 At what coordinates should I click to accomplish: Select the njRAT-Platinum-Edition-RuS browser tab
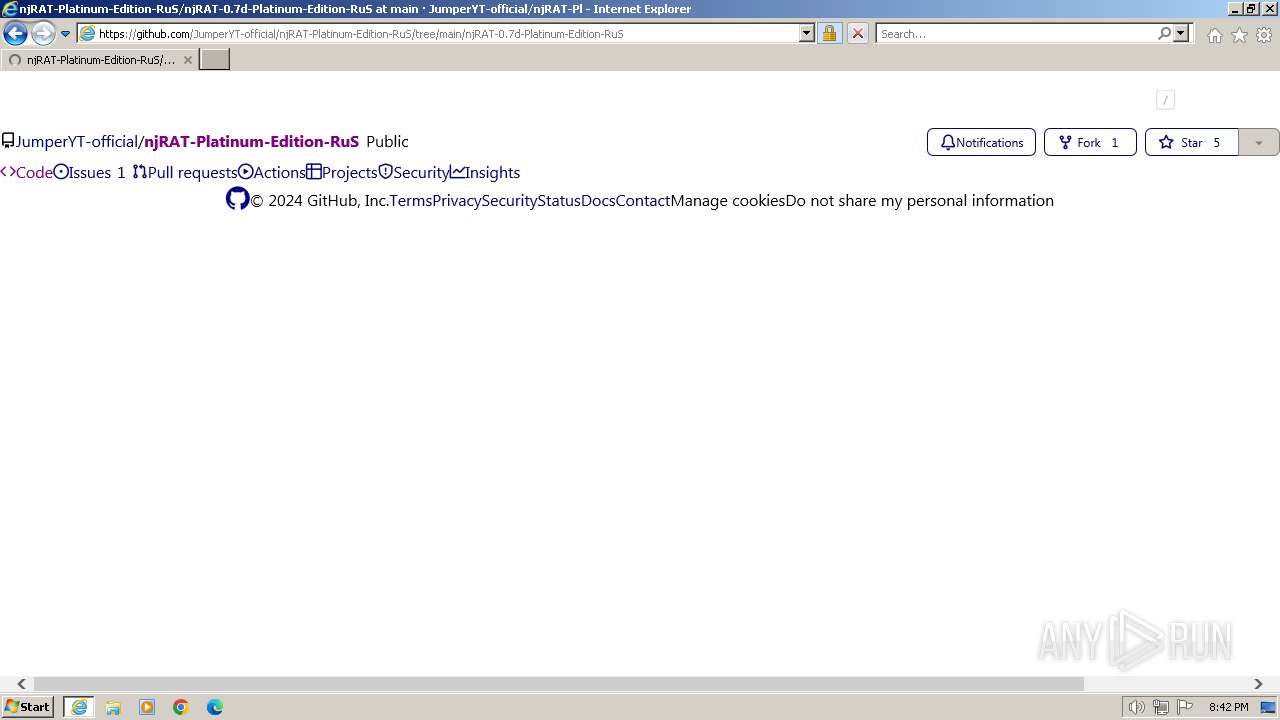click(98, 60)
